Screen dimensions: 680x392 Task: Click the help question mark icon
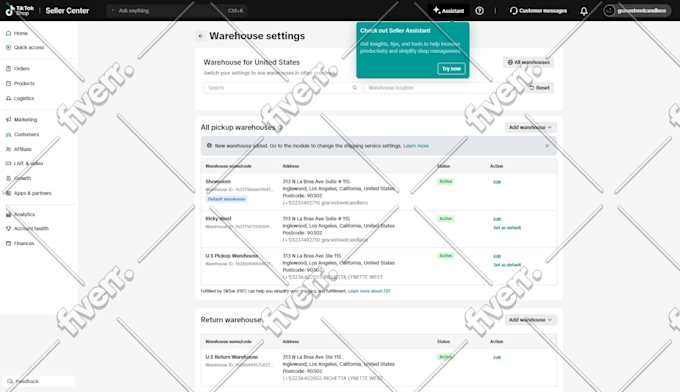pos(479,10)
